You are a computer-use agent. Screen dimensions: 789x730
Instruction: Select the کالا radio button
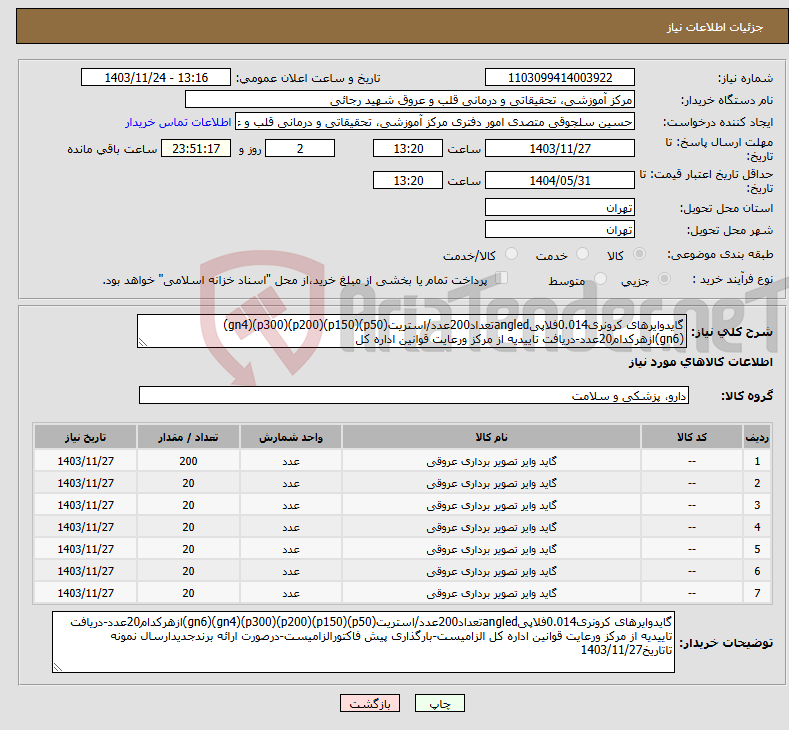639,254
